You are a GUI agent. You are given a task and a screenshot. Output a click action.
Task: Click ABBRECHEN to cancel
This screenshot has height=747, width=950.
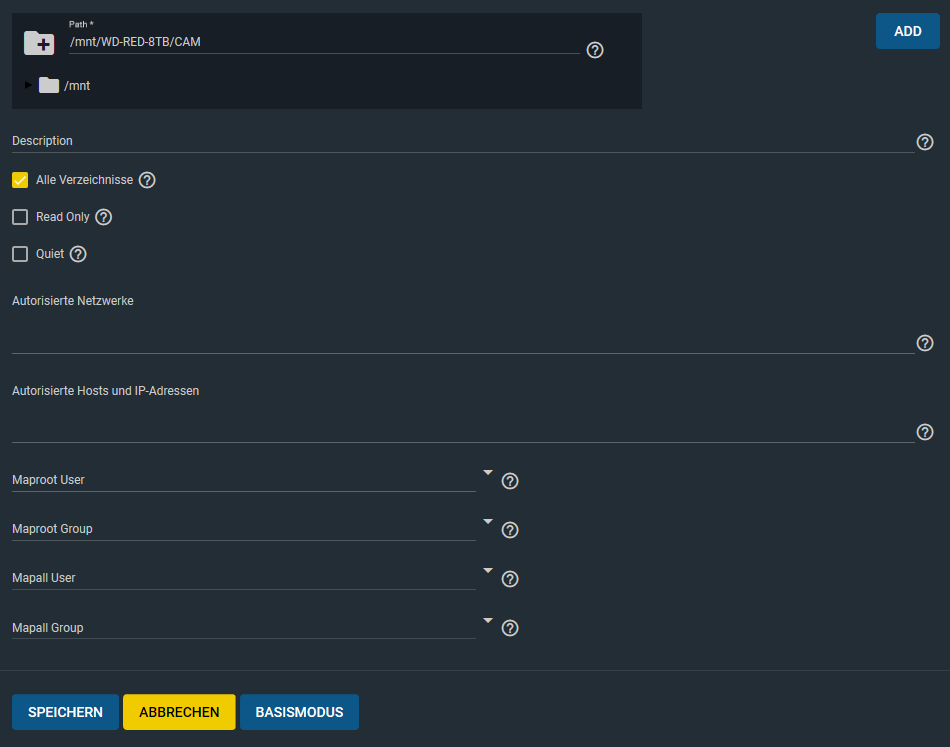coord(179,712)
